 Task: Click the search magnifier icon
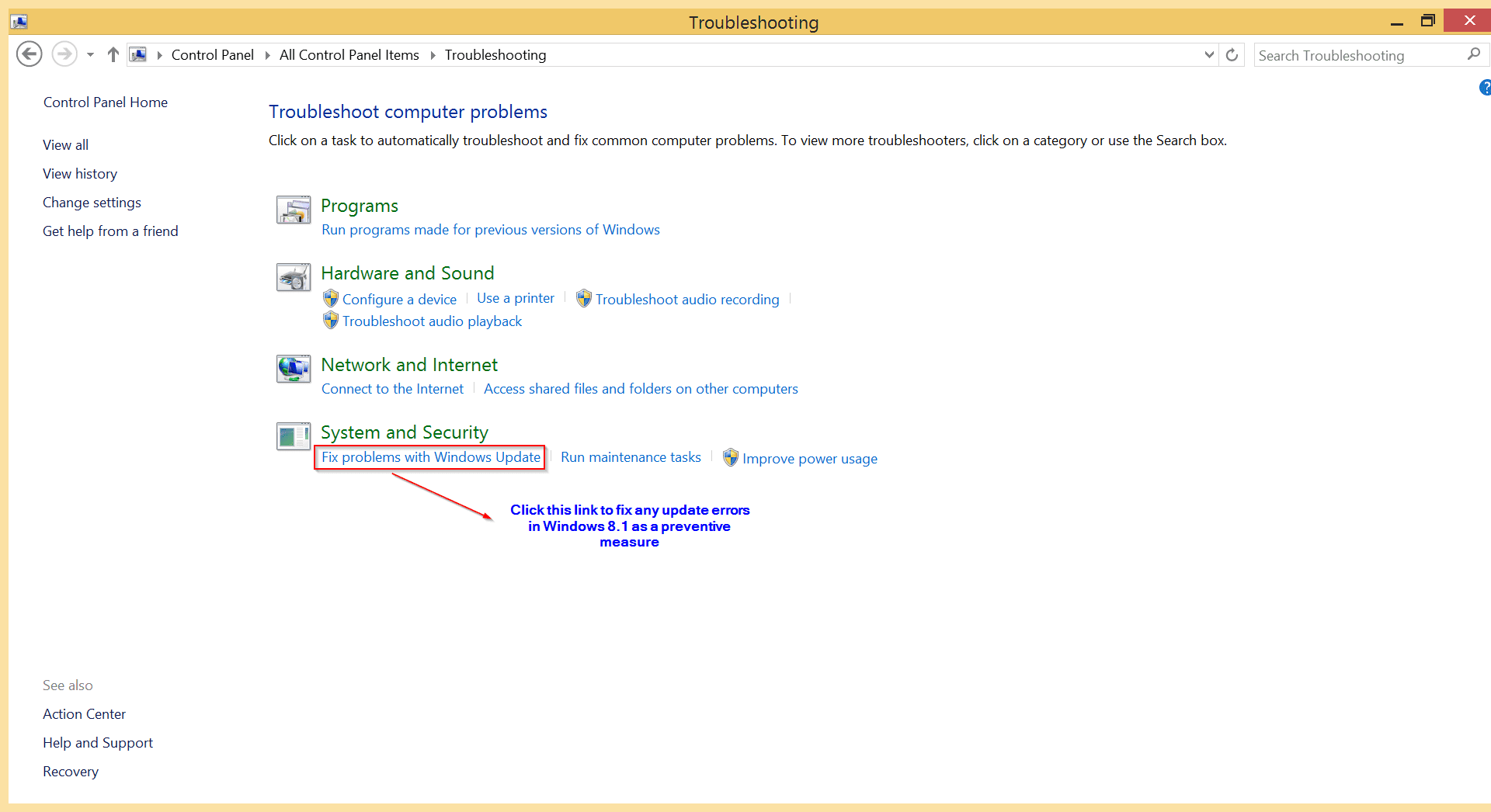click(x=1473, y=54)
